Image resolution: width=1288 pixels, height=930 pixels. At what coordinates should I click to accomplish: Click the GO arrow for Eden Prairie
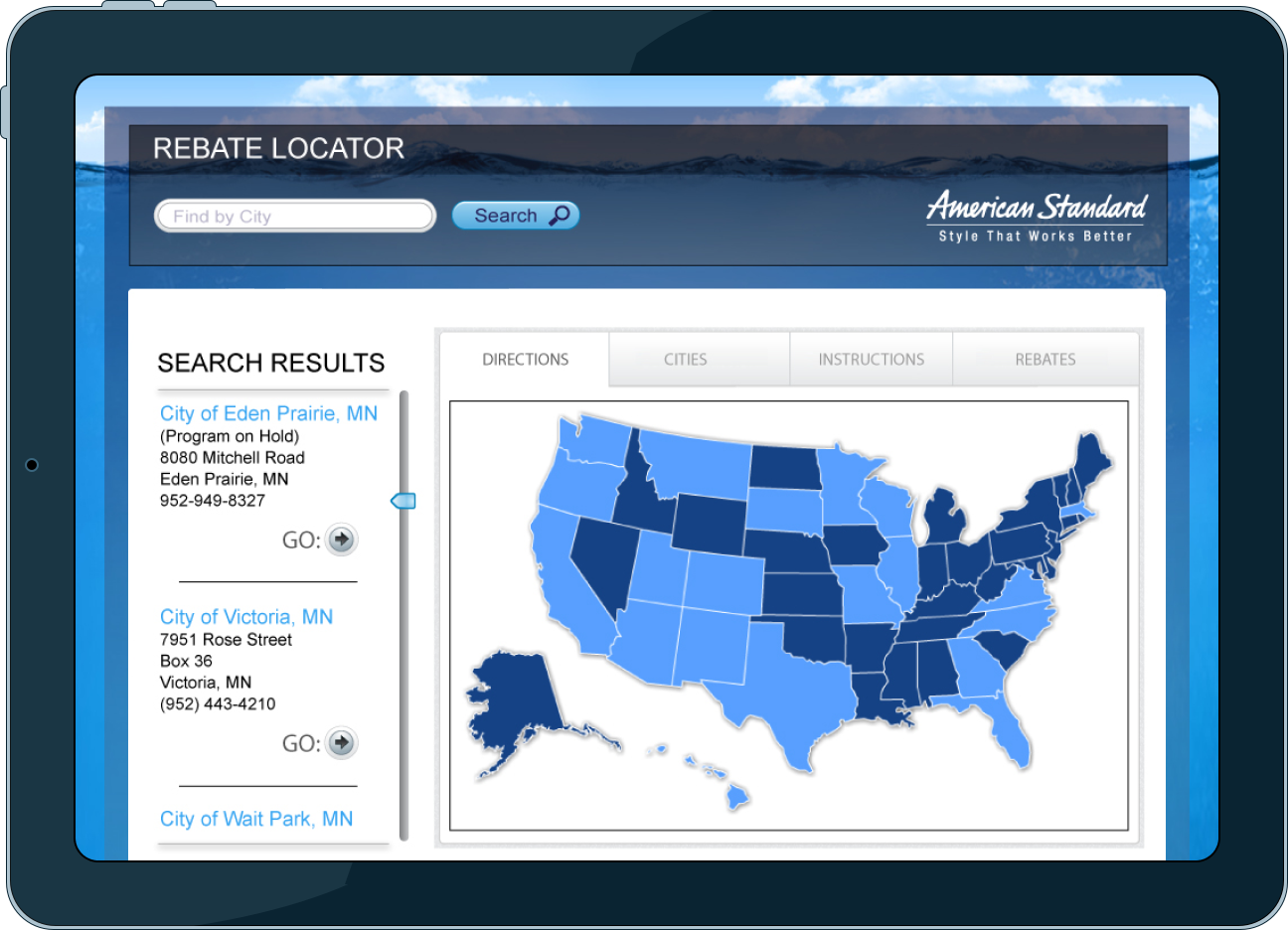click(x=341, y=540)
